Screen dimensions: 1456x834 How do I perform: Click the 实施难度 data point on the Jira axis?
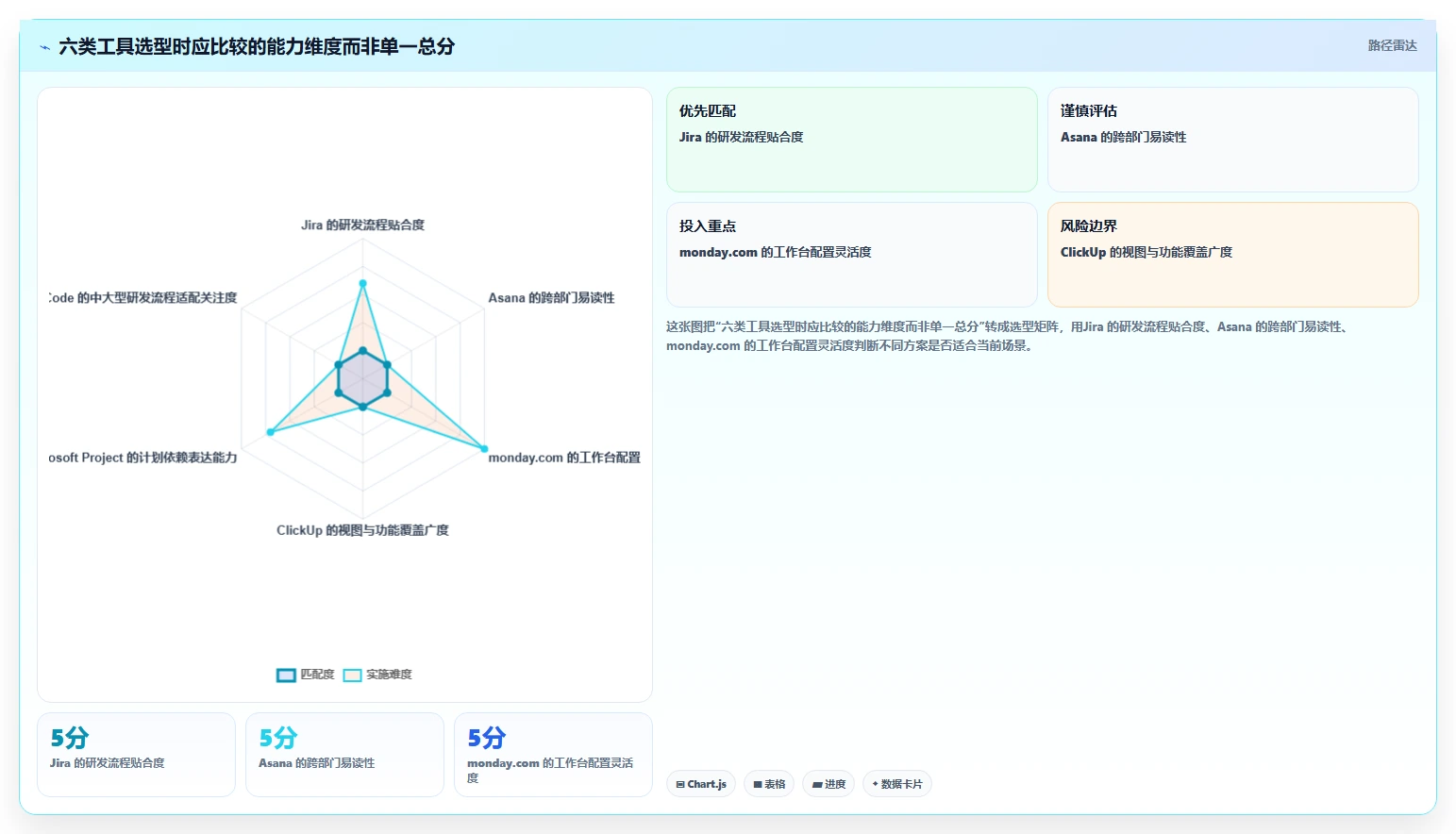pos(362,283)
